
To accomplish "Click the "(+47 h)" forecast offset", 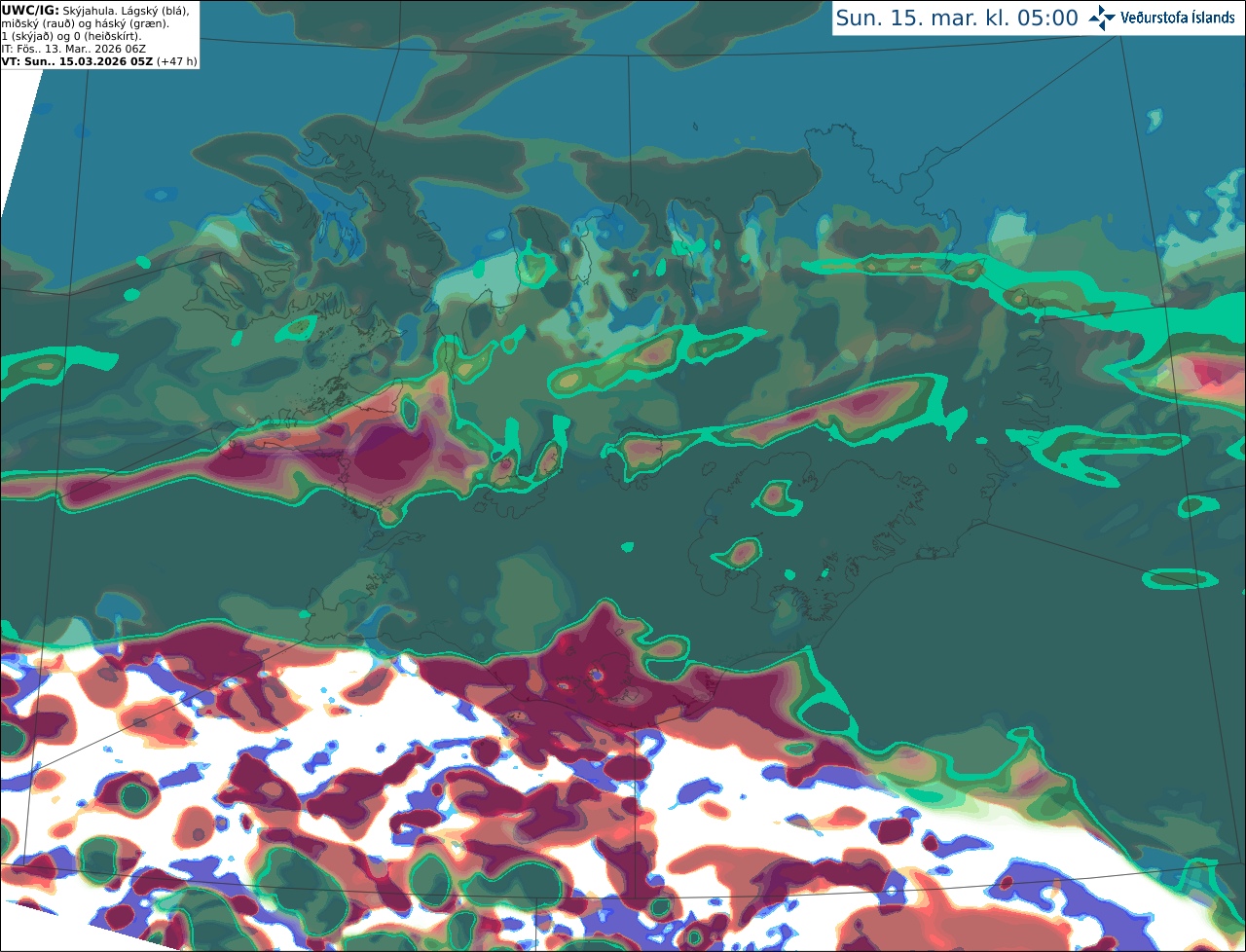I will (177, 61).
